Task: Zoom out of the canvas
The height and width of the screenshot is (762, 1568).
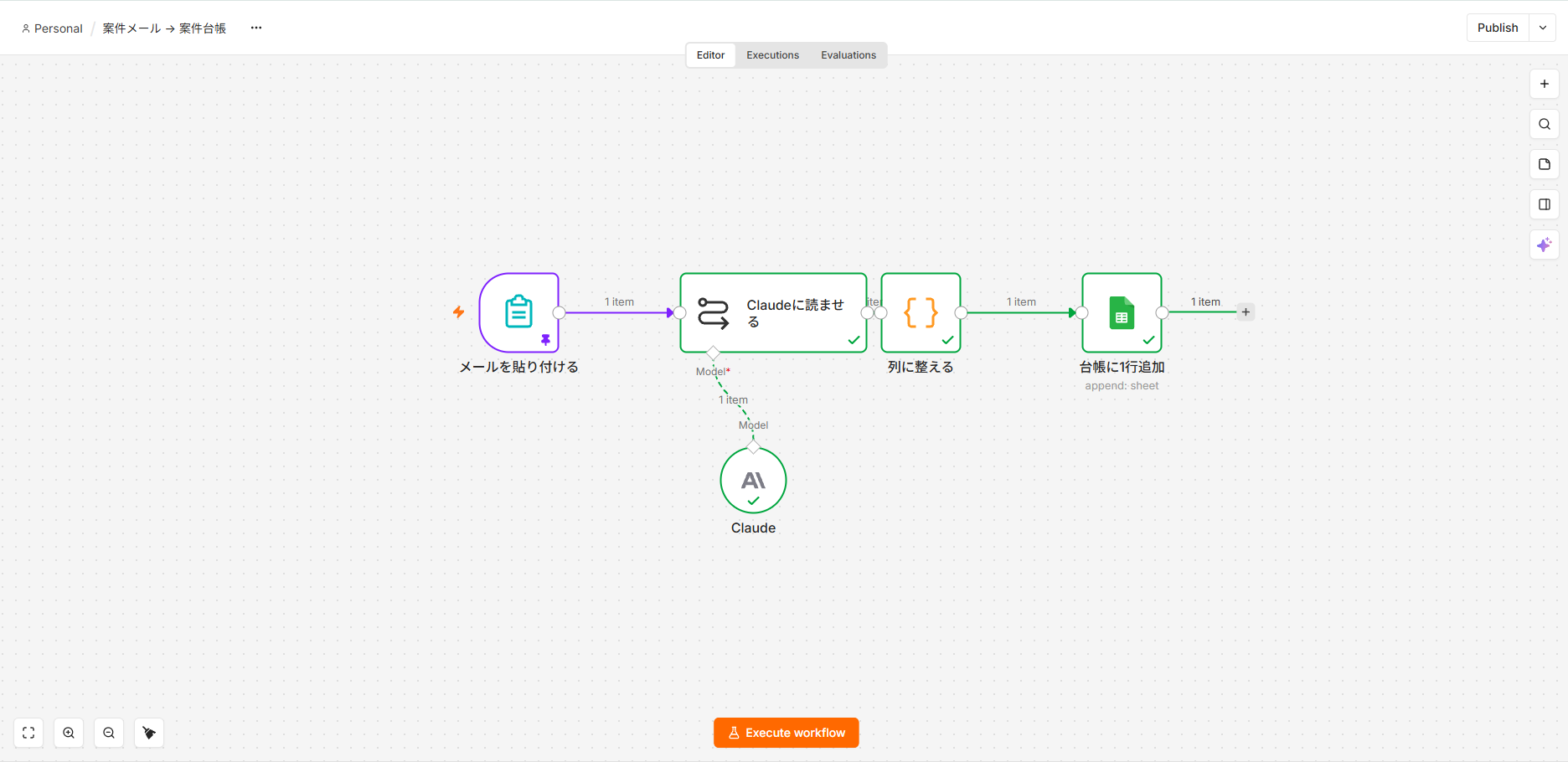Action: pyautogui.click(x=109, y=733)
